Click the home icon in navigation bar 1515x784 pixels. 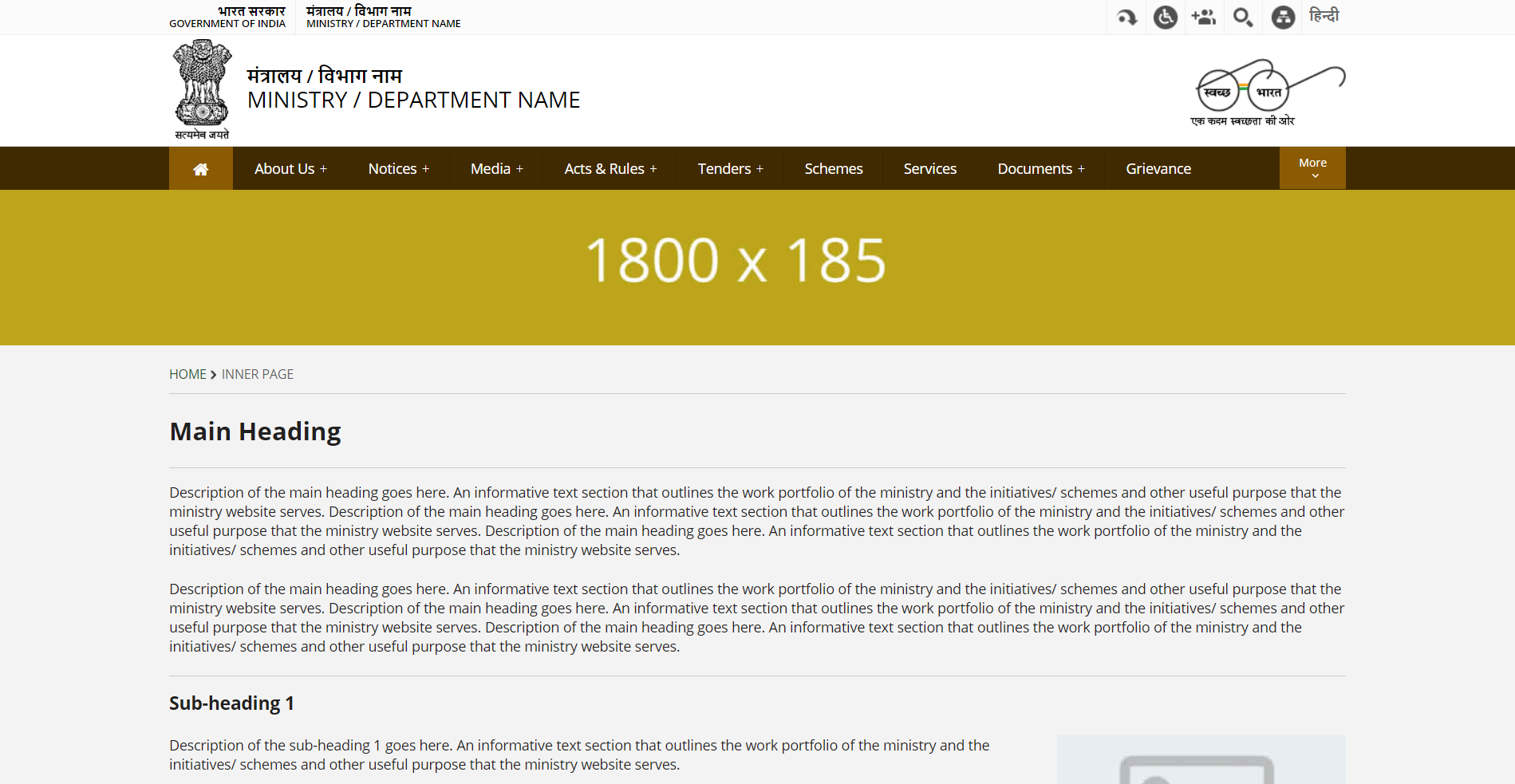coord(200,169)
